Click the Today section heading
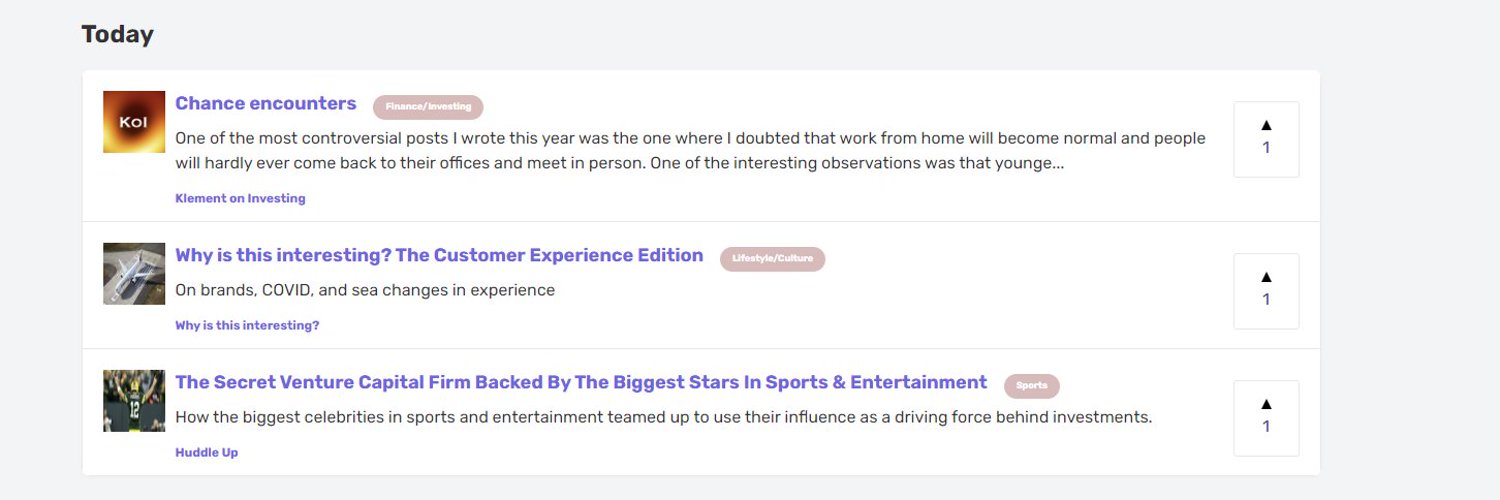This screenshot has width=1500, height=500. [x=118, y=35]
